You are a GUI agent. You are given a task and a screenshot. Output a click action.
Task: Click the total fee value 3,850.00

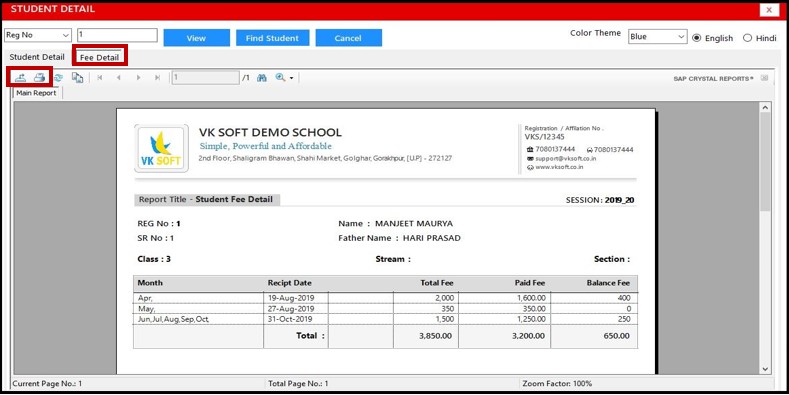pyautogui.click(x=435, y=336)
